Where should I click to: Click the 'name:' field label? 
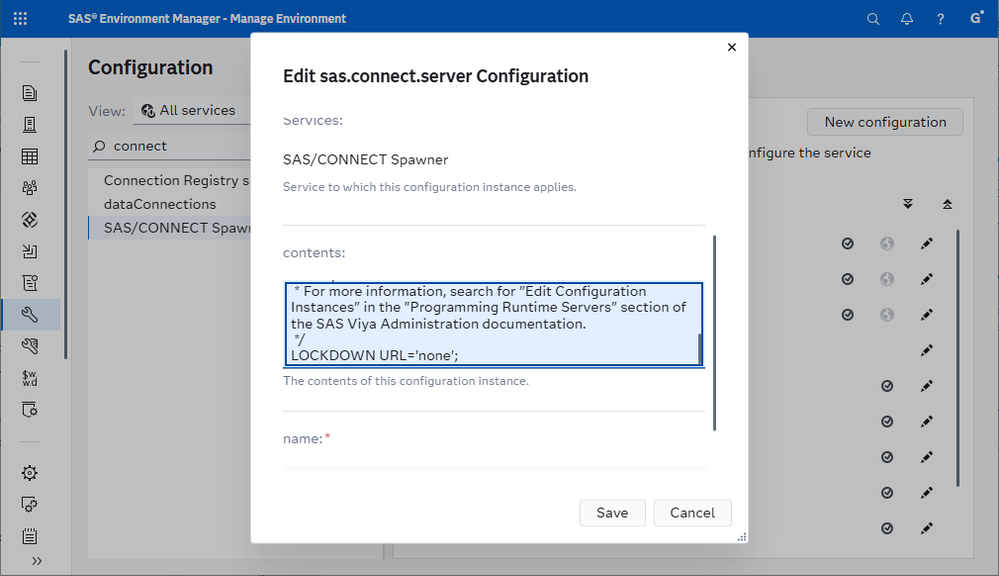pos(303,438)
